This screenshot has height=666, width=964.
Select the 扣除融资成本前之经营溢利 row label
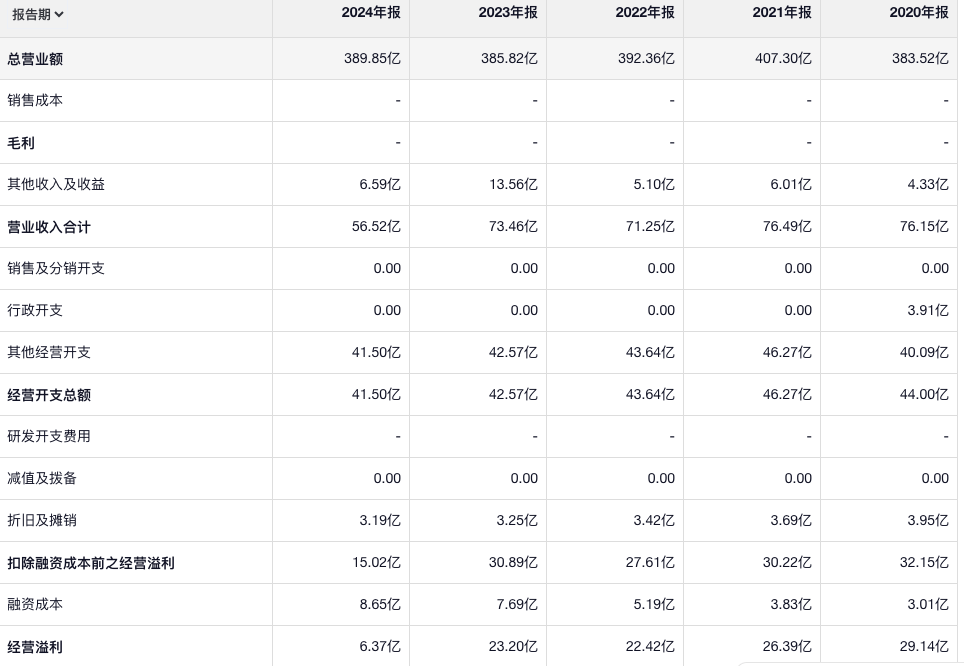(91, 563)
